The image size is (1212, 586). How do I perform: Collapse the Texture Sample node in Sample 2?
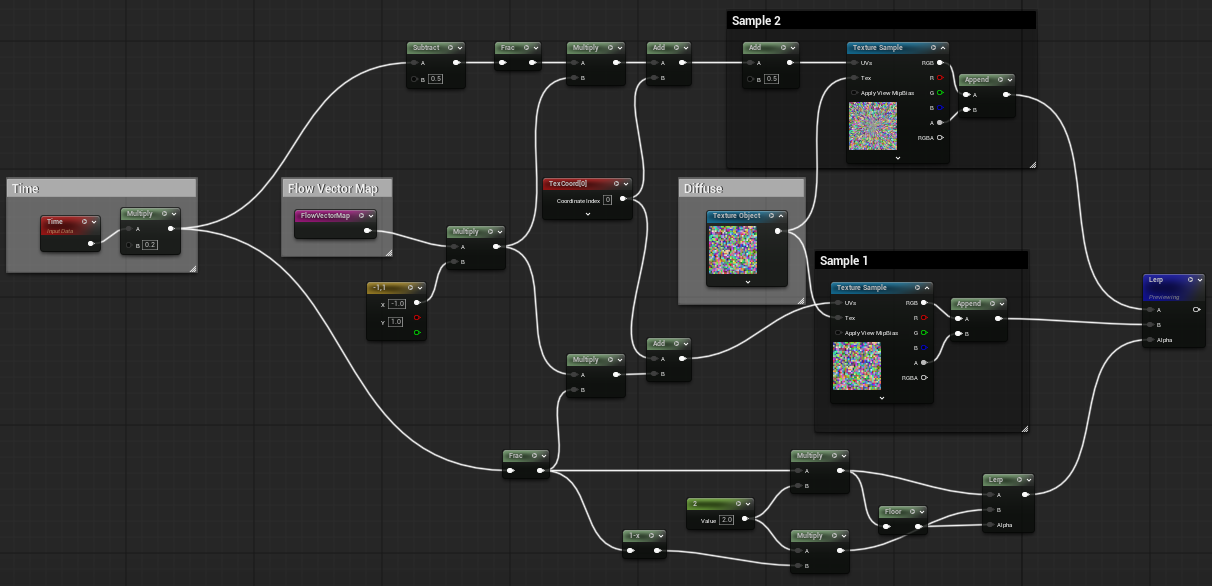pos(943,47)
